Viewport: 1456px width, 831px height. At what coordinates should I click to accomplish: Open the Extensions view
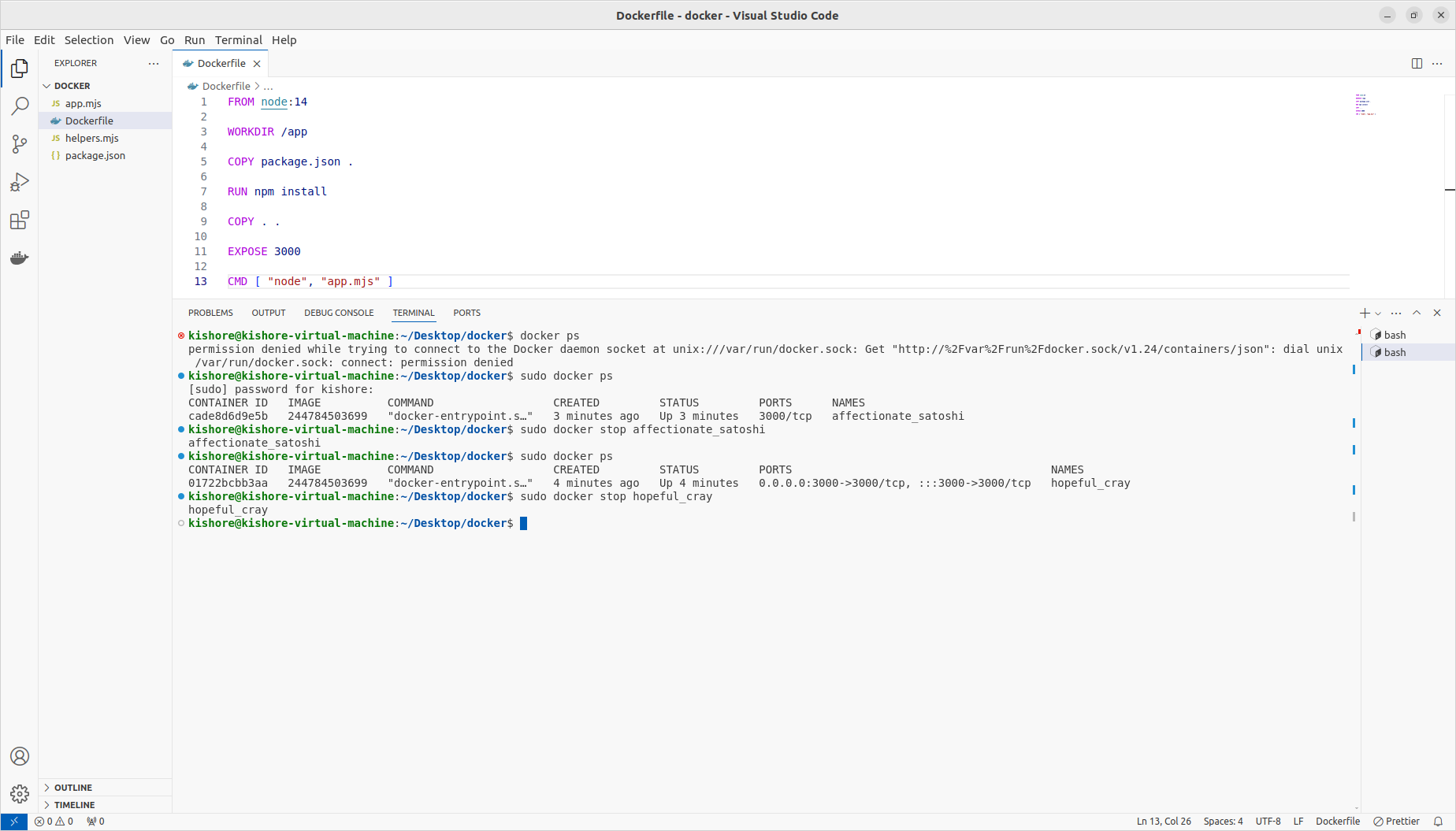click(20, 221)
